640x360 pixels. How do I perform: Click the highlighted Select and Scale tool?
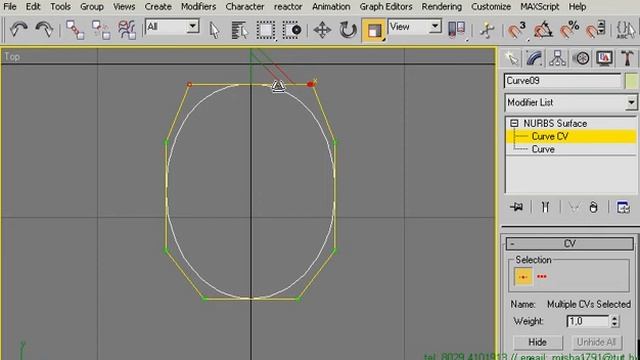(374, 31)
